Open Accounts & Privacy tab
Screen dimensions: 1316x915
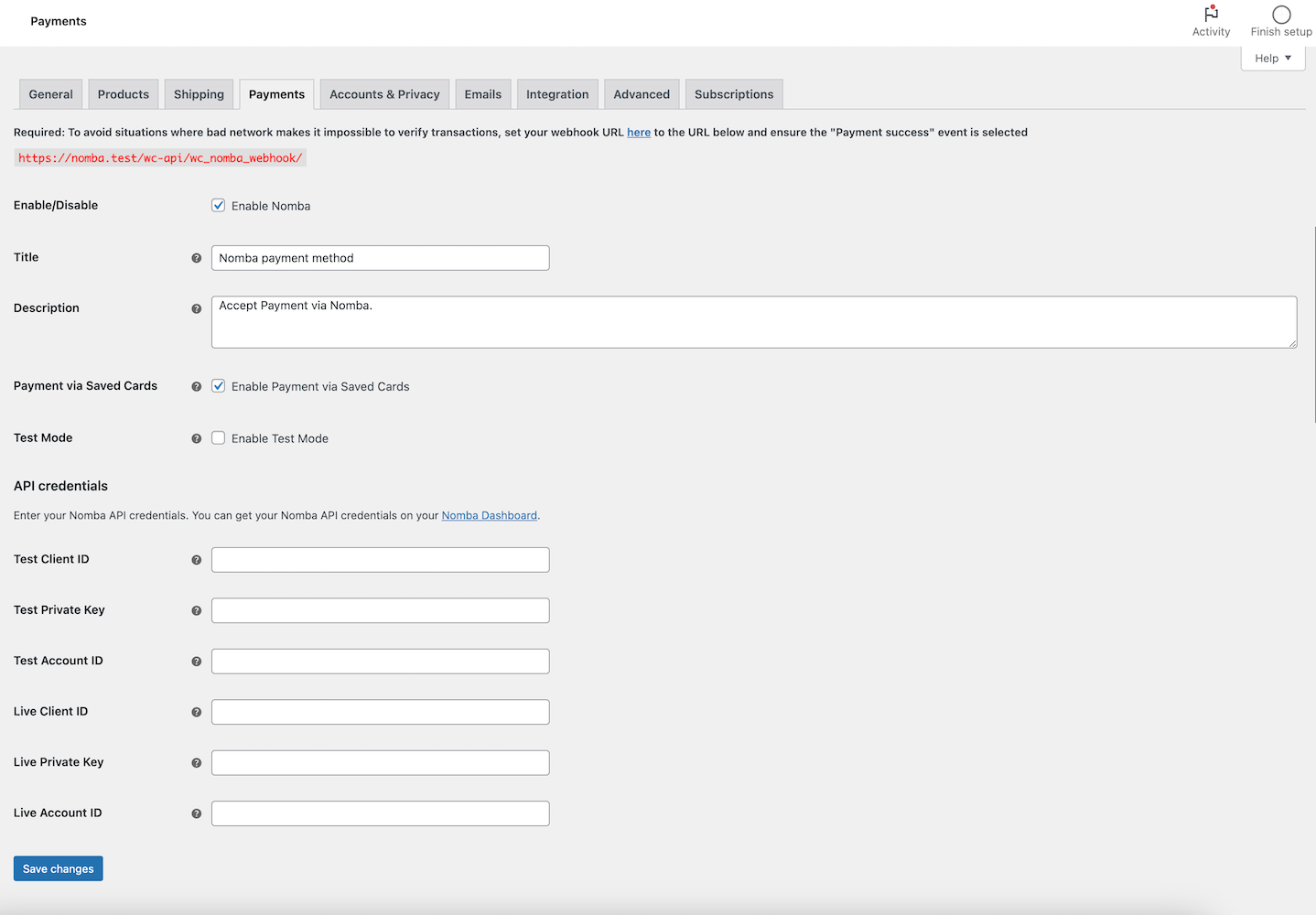384,94
